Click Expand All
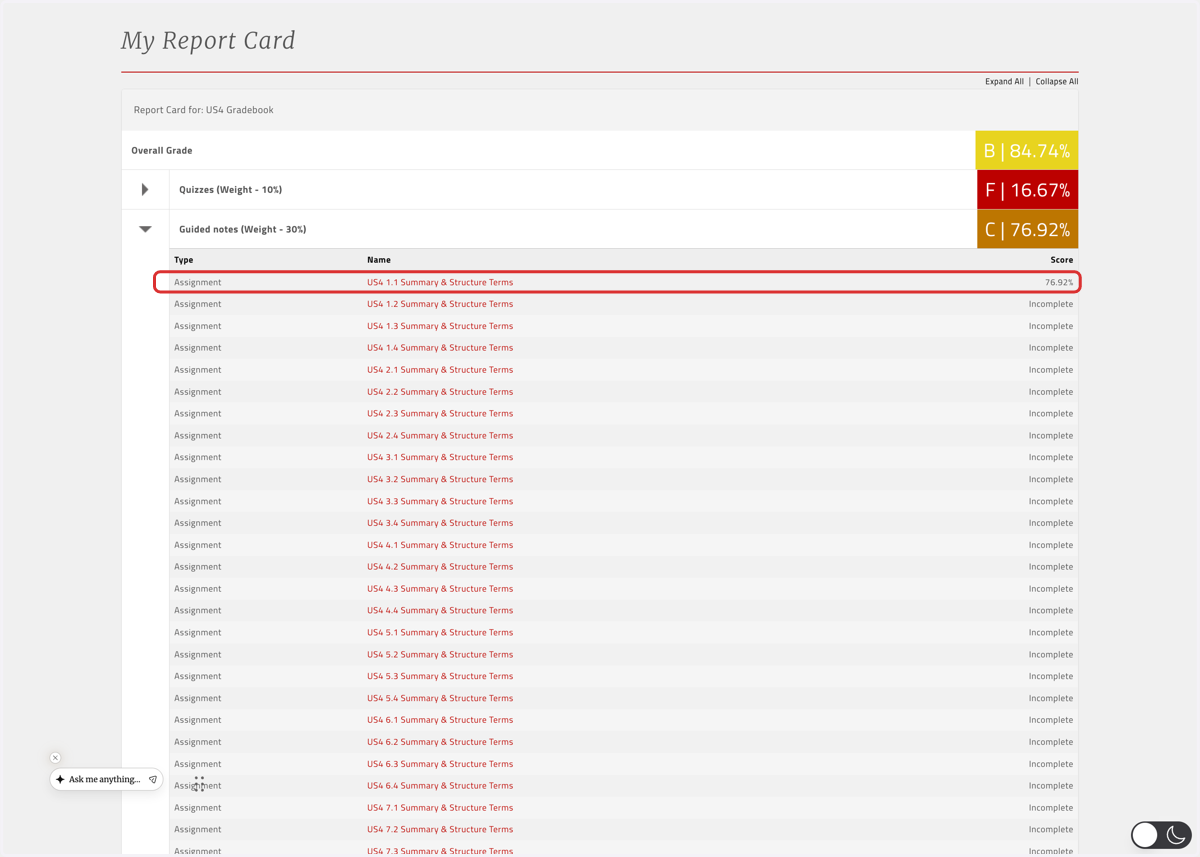 [1004, 82]
